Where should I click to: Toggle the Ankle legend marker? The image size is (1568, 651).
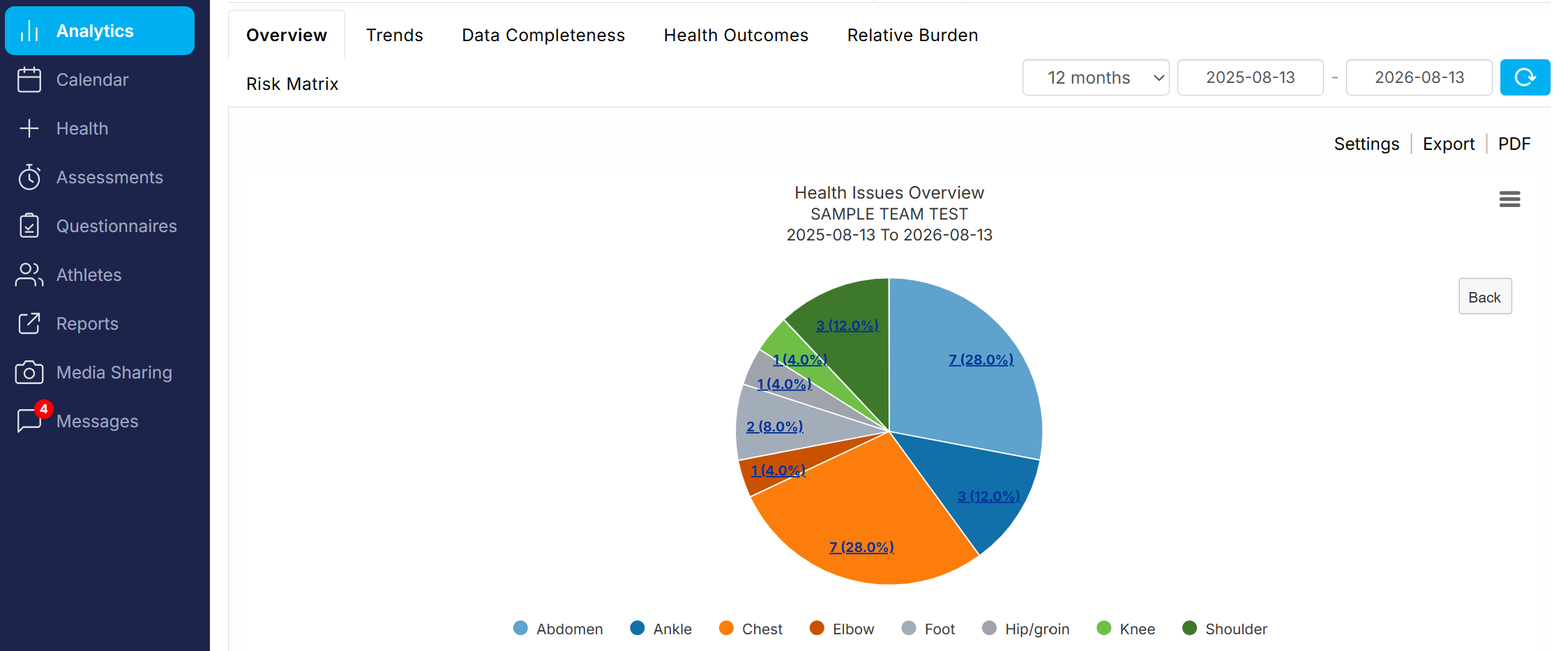tap(638, 628)
